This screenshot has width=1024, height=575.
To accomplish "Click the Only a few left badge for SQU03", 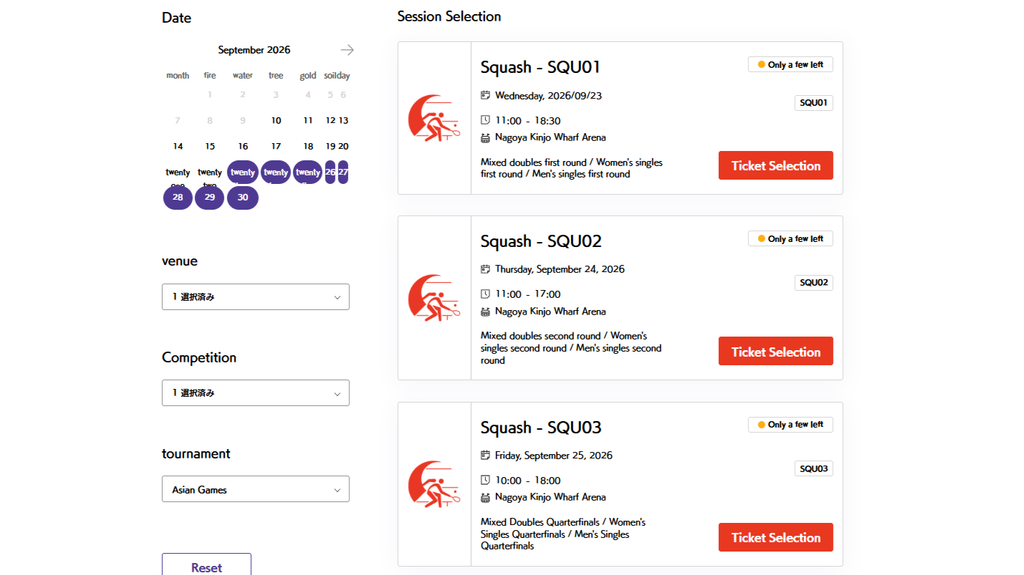I will point(790,425).
